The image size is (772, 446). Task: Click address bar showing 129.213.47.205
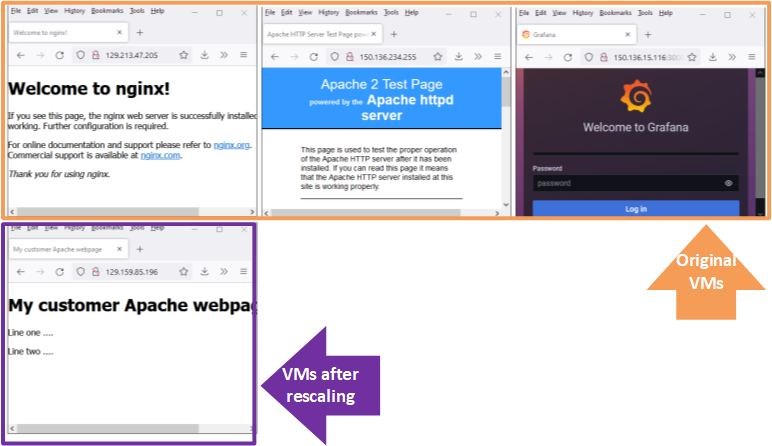tap(132, 55)
